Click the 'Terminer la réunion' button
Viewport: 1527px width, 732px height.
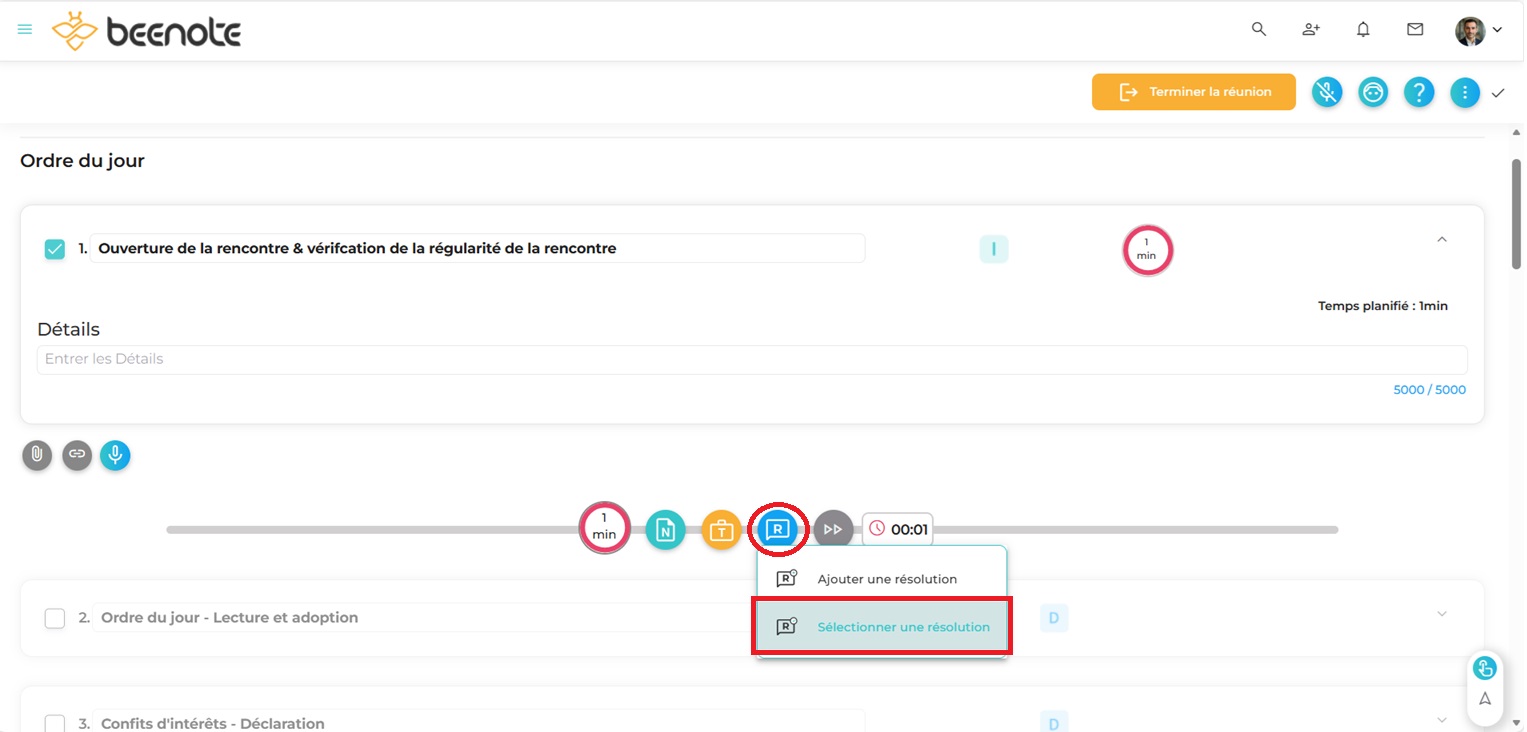click(1193, 92)
